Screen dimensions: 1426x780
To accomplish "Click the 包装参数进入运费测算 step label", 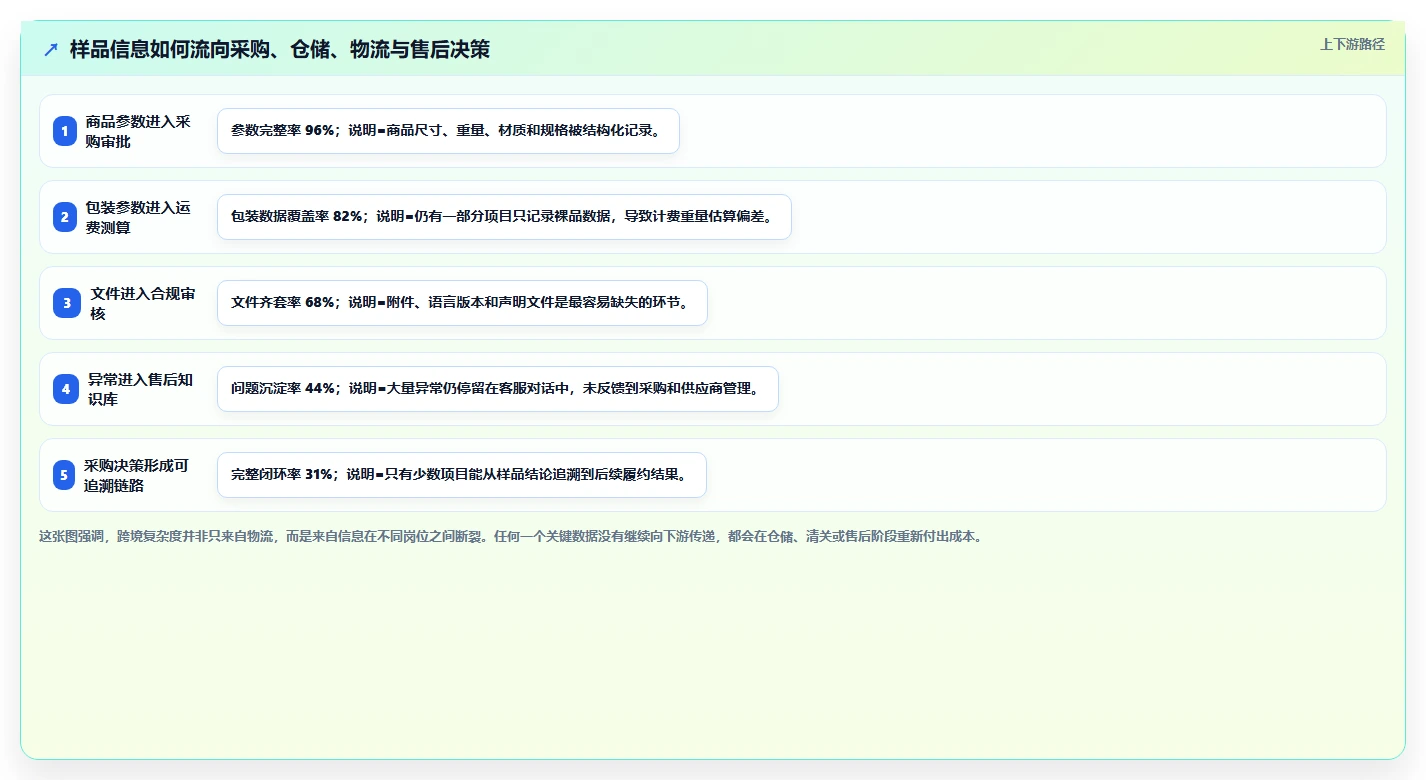I will 138,217.
